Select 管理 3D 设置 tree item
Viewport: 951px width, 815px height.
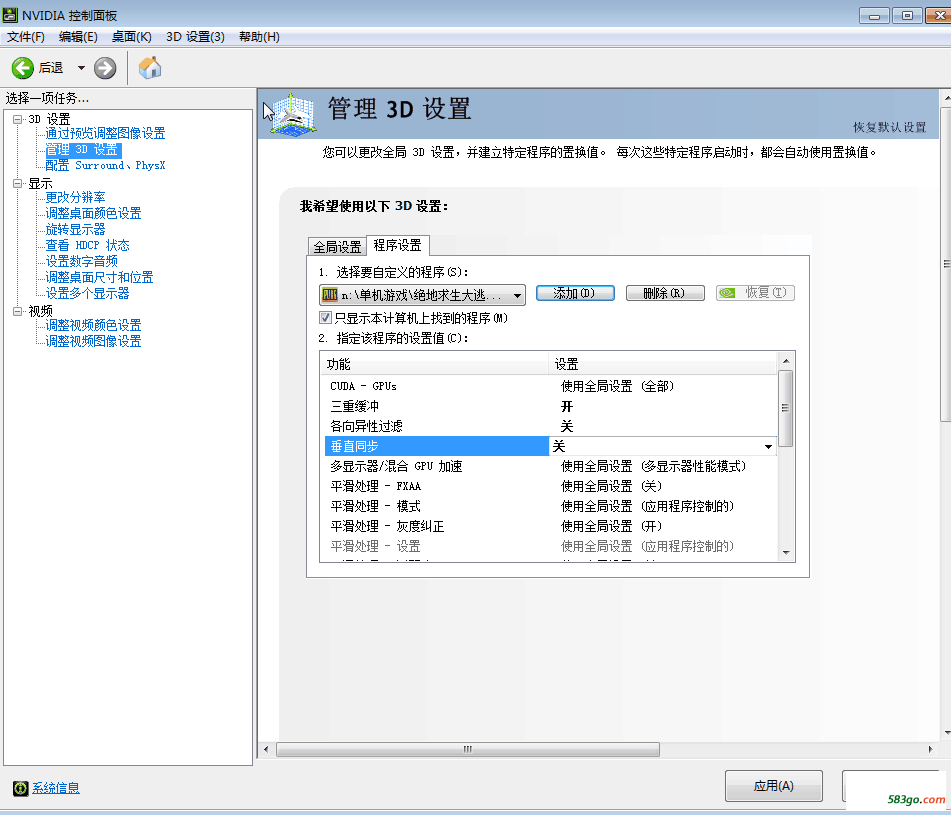(x=83, y=149)
